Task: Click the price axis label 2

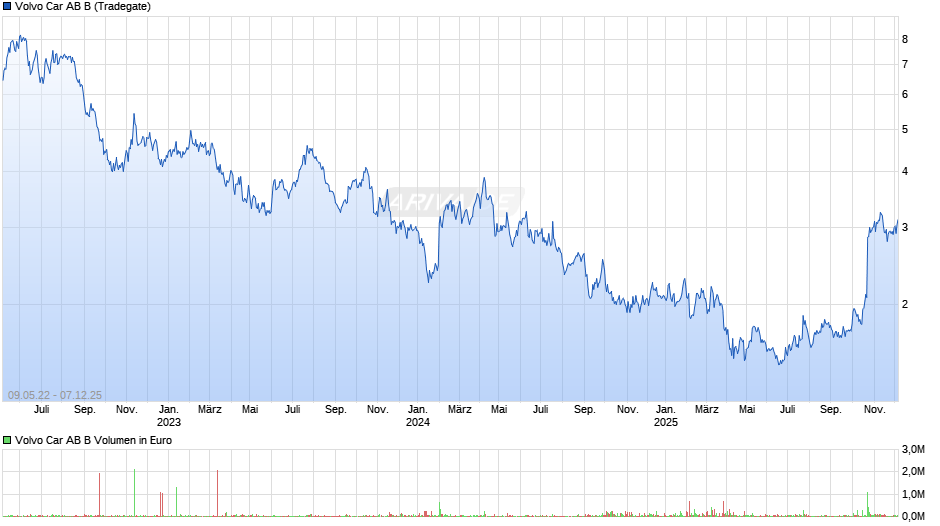Action: coord(905,305)
